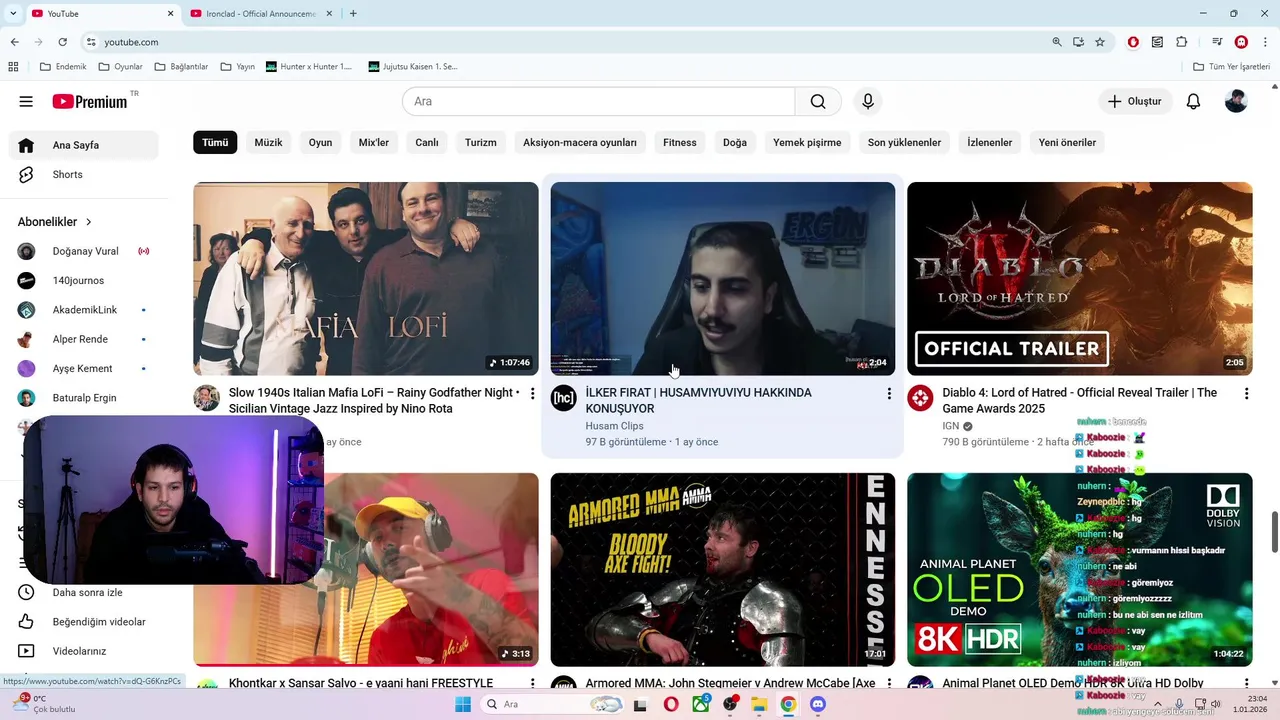Screen dimensions: 1280x720
Task: Open Opera from the Windows taskbar
Action: (671, 704)
